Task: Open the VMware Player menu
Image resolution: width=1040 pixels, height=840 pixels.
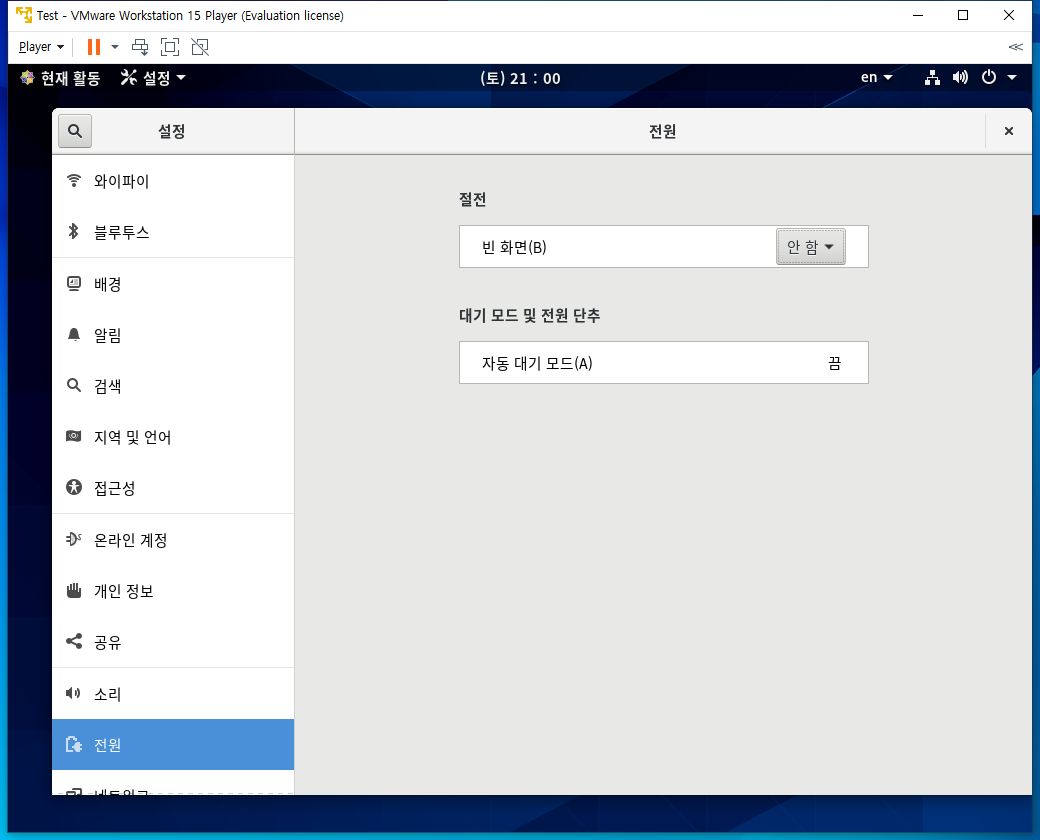Action: click(x=41, y=47)
